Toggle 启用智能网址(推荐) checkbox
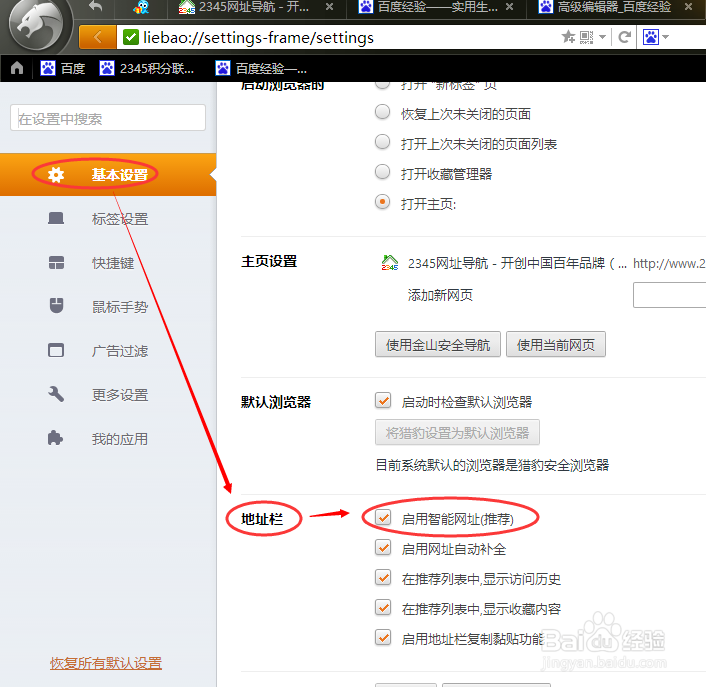Screen dimensions: 706x687 (383, 517)
